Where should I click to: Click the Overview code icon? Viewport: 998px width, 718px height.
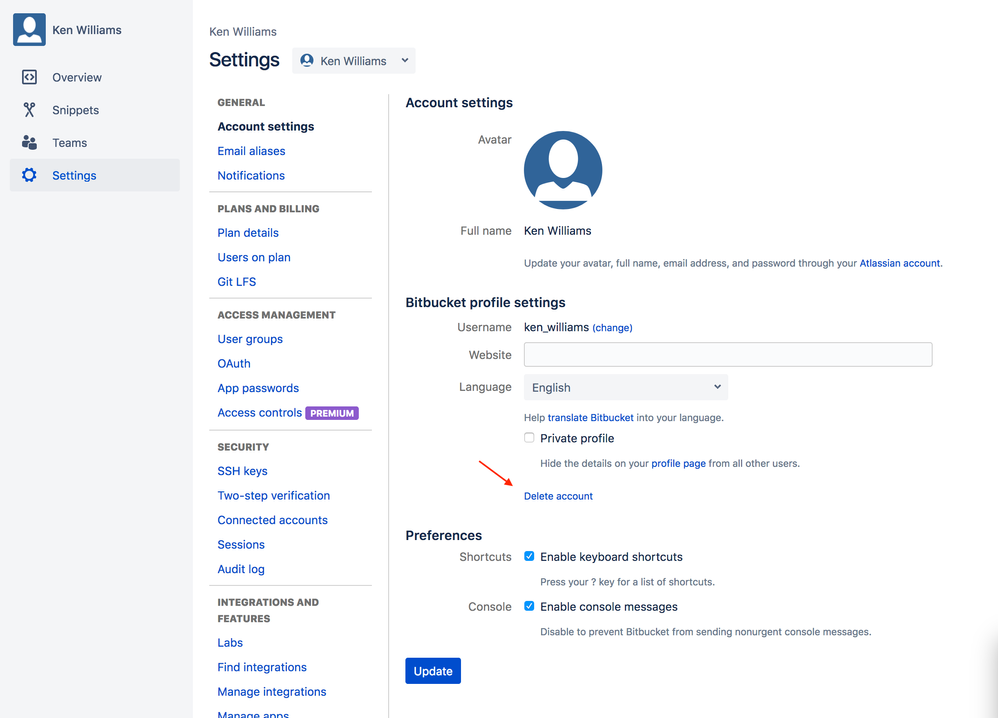tap(29, 77)
